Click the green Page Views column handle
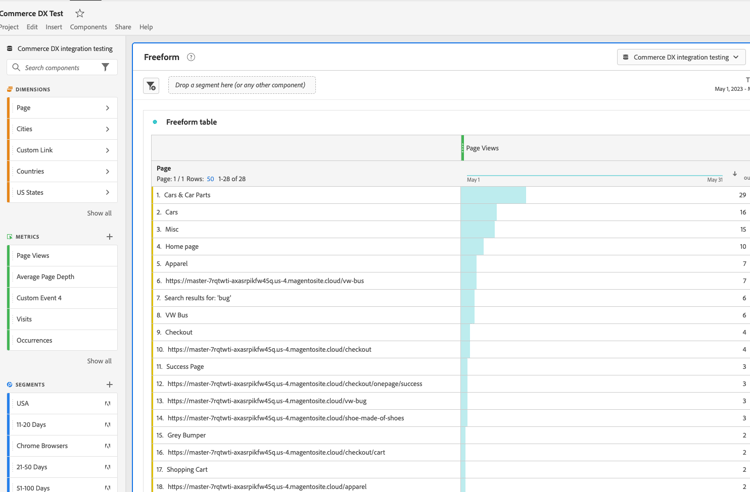 (x=463, y=148)
